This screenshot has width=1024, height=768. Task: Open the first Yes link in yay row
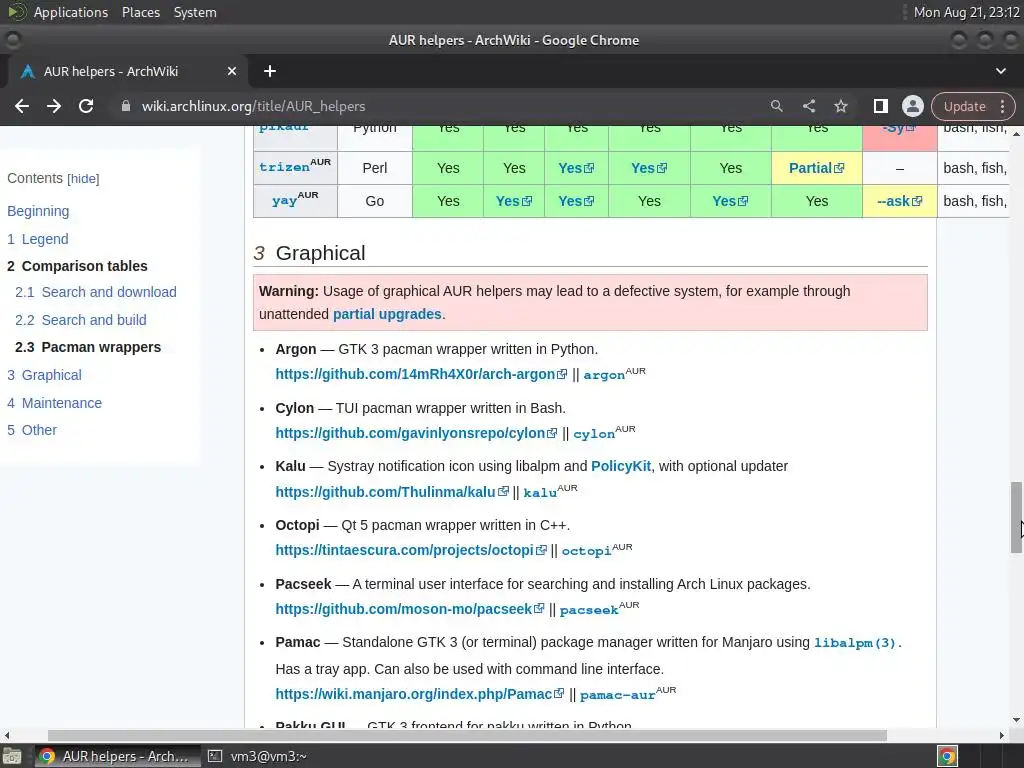tap(513, 201)
